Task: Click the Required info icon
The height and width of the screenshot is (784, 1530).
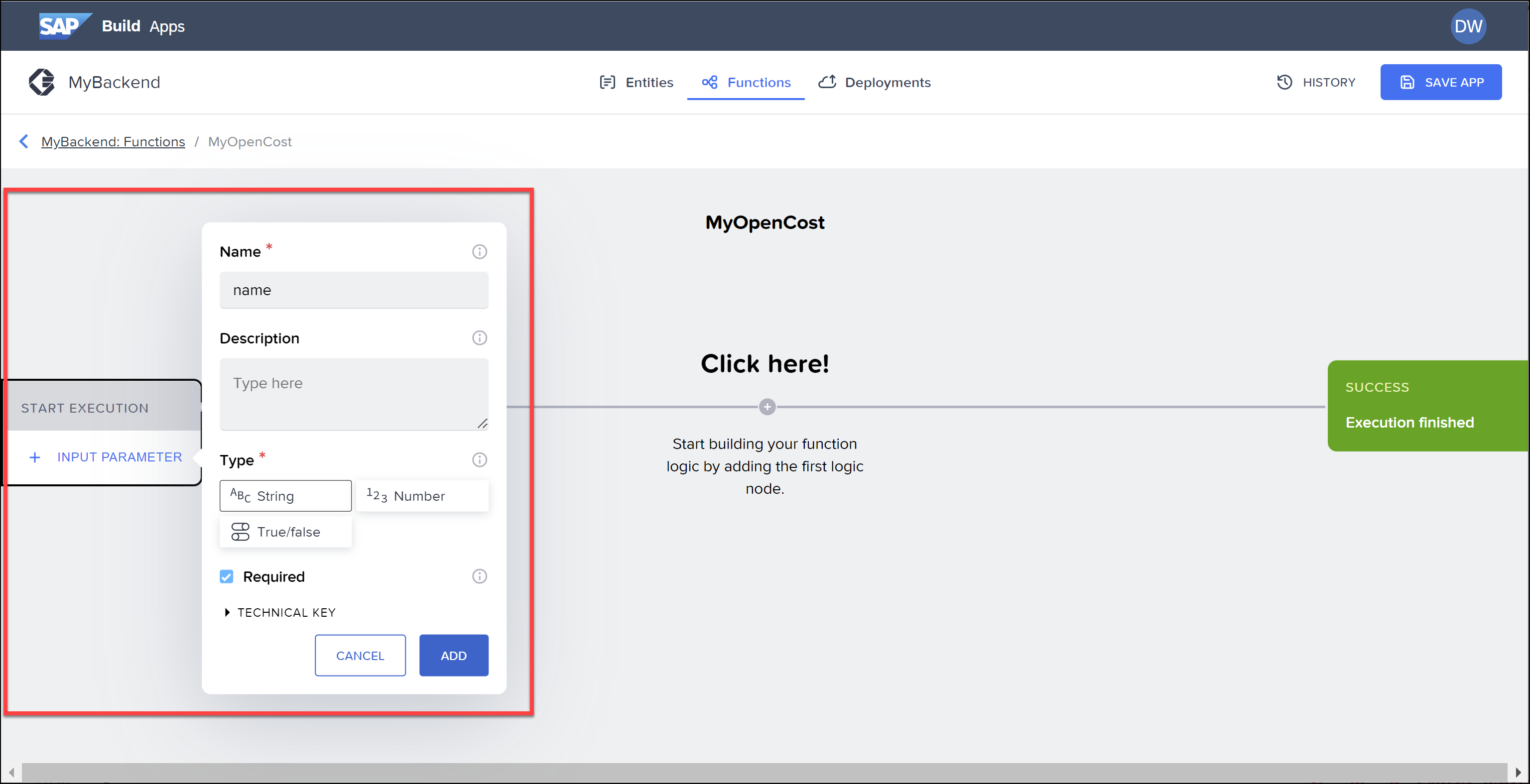Action: 479,576
